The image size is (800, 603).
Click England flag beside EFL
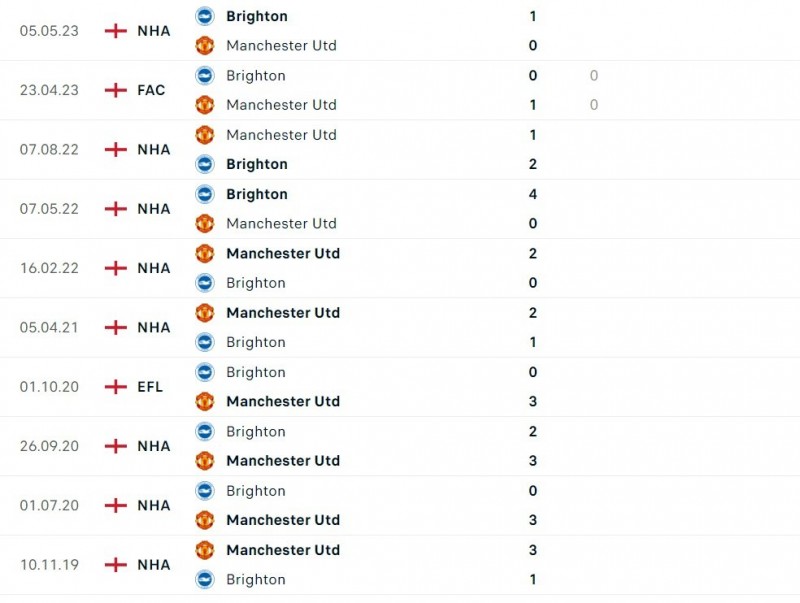pyautogui.click(x=116, y=387)
